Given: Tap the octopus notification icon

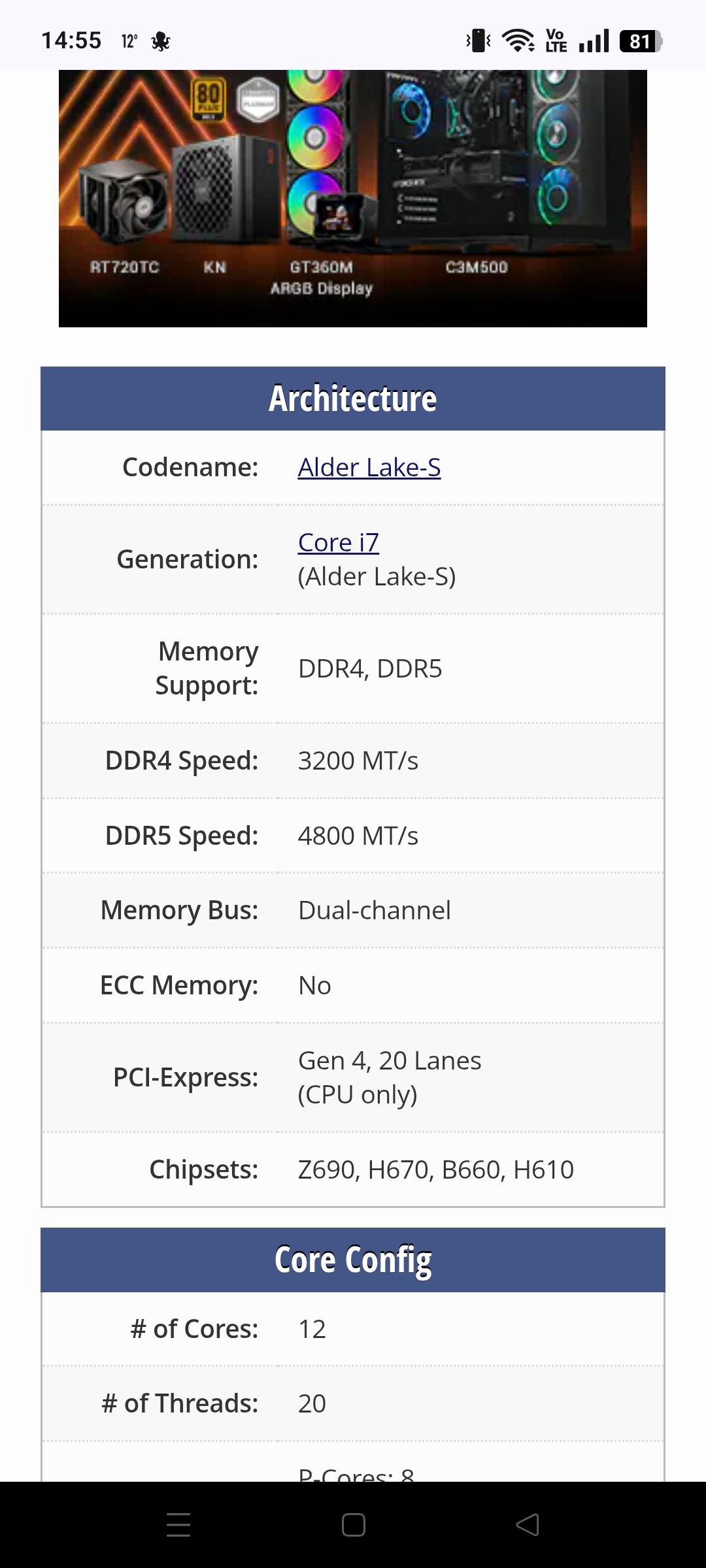Looking at the screenshot, I should click(x=160, y=42).
